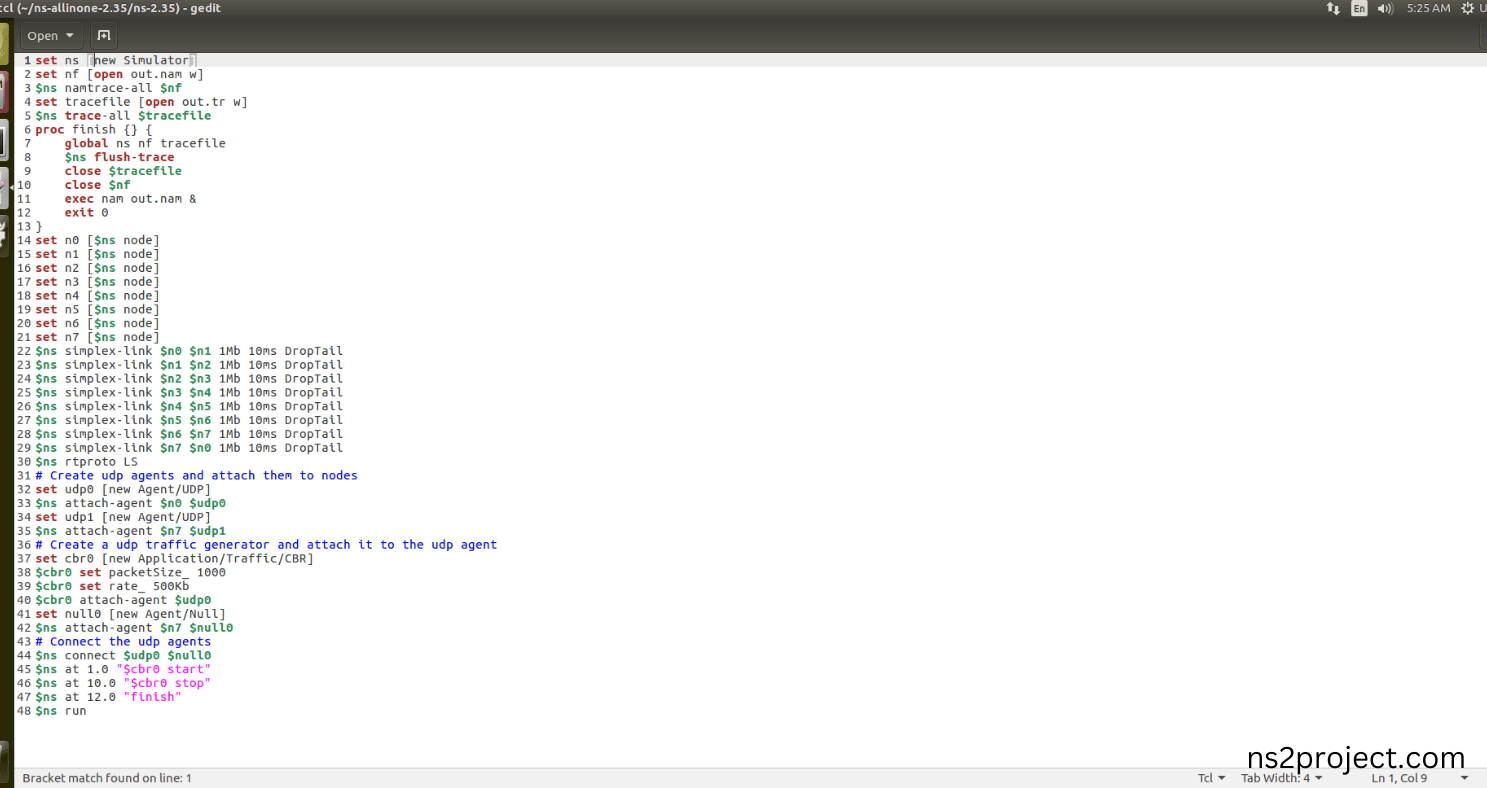Click line 'set nf [open out.nam w]'
This screenshot has height=788, width=1487.
(x=119, y=74)
